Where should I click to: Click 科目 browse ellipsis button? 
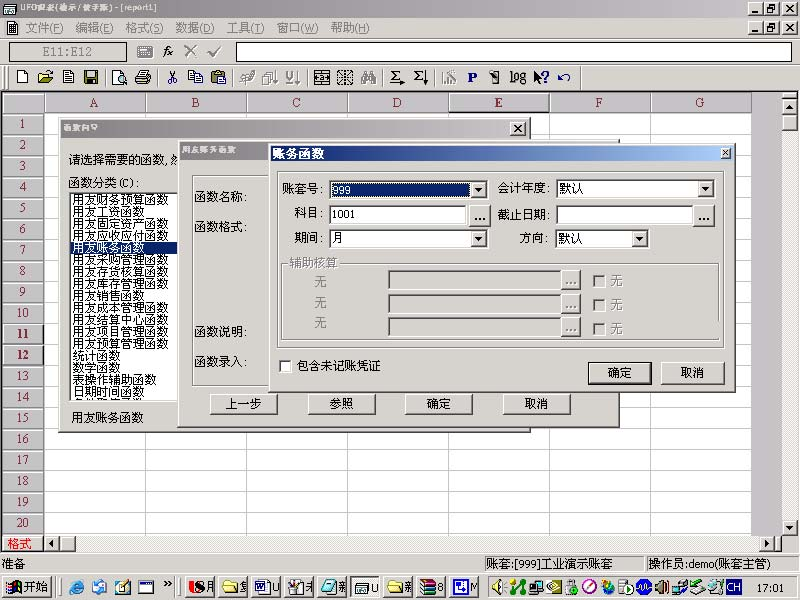coord(479,215)
